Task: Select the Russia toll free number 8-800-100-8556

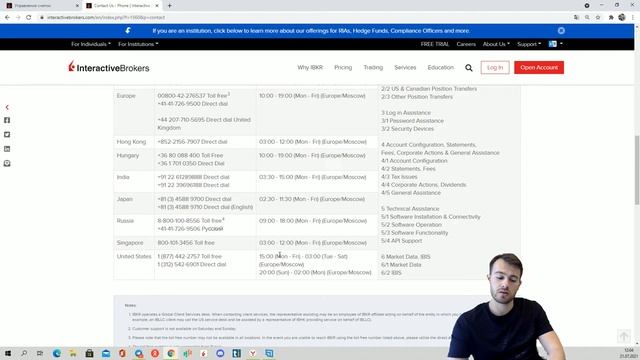Action: coord(191,221)
